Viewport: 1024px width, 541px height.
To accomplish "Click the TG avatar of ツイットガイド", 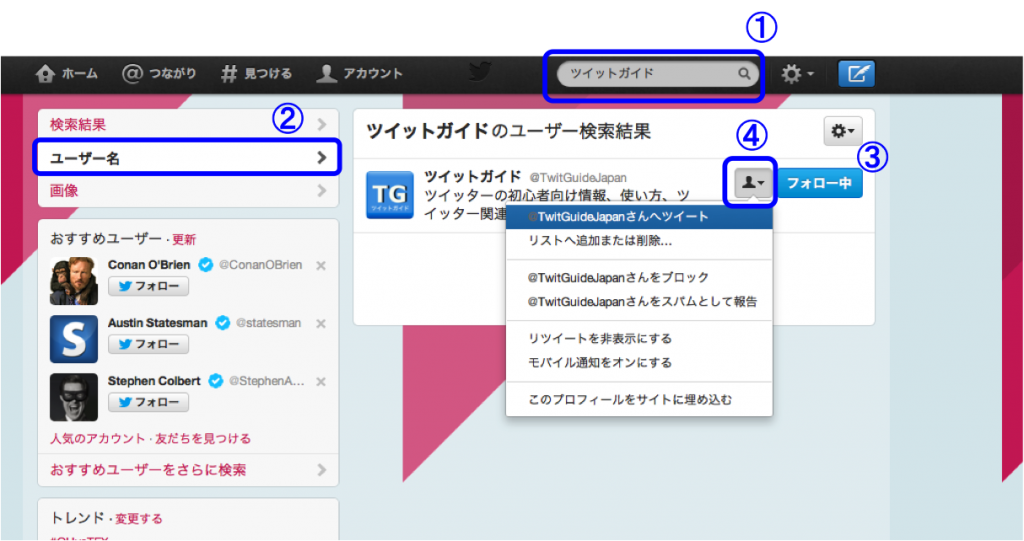I will point(390,195).
